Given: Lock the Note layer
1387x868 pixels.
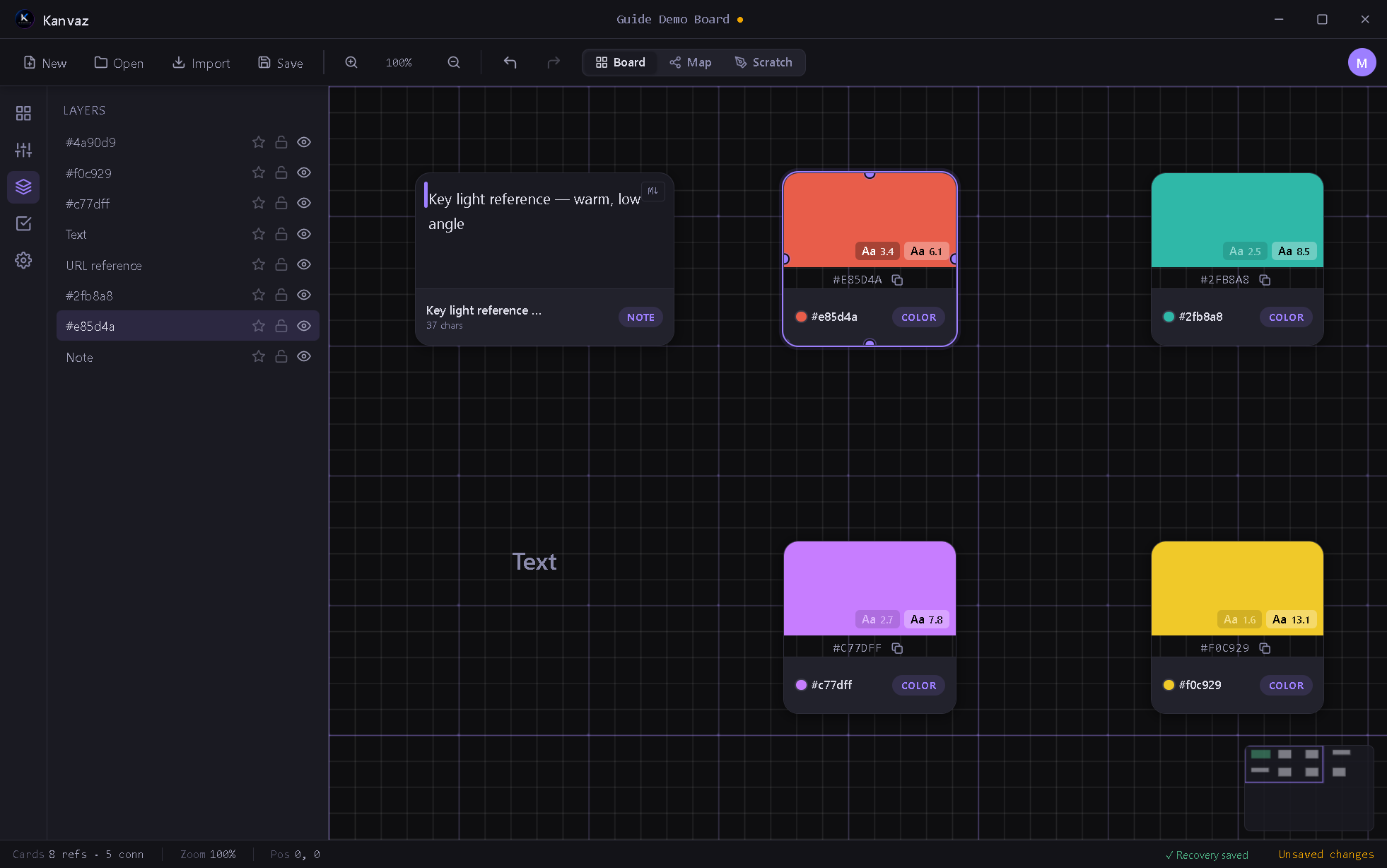Looking at the screenshot, I should [281, 356].
